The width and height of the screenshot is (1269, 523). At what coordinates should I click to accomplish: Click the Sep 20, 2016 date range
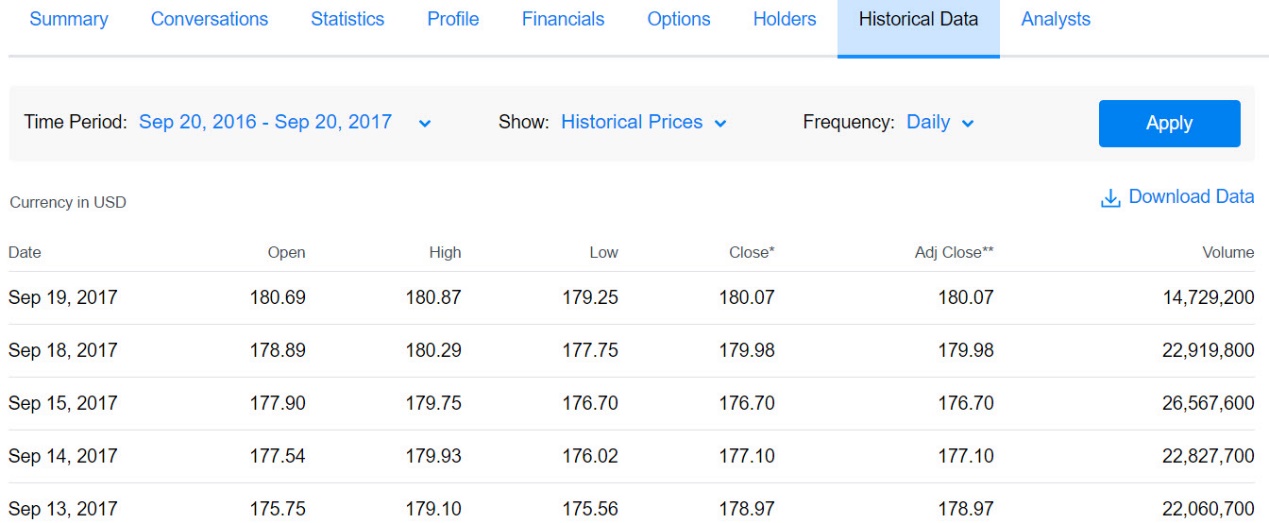tap(265, 122)
